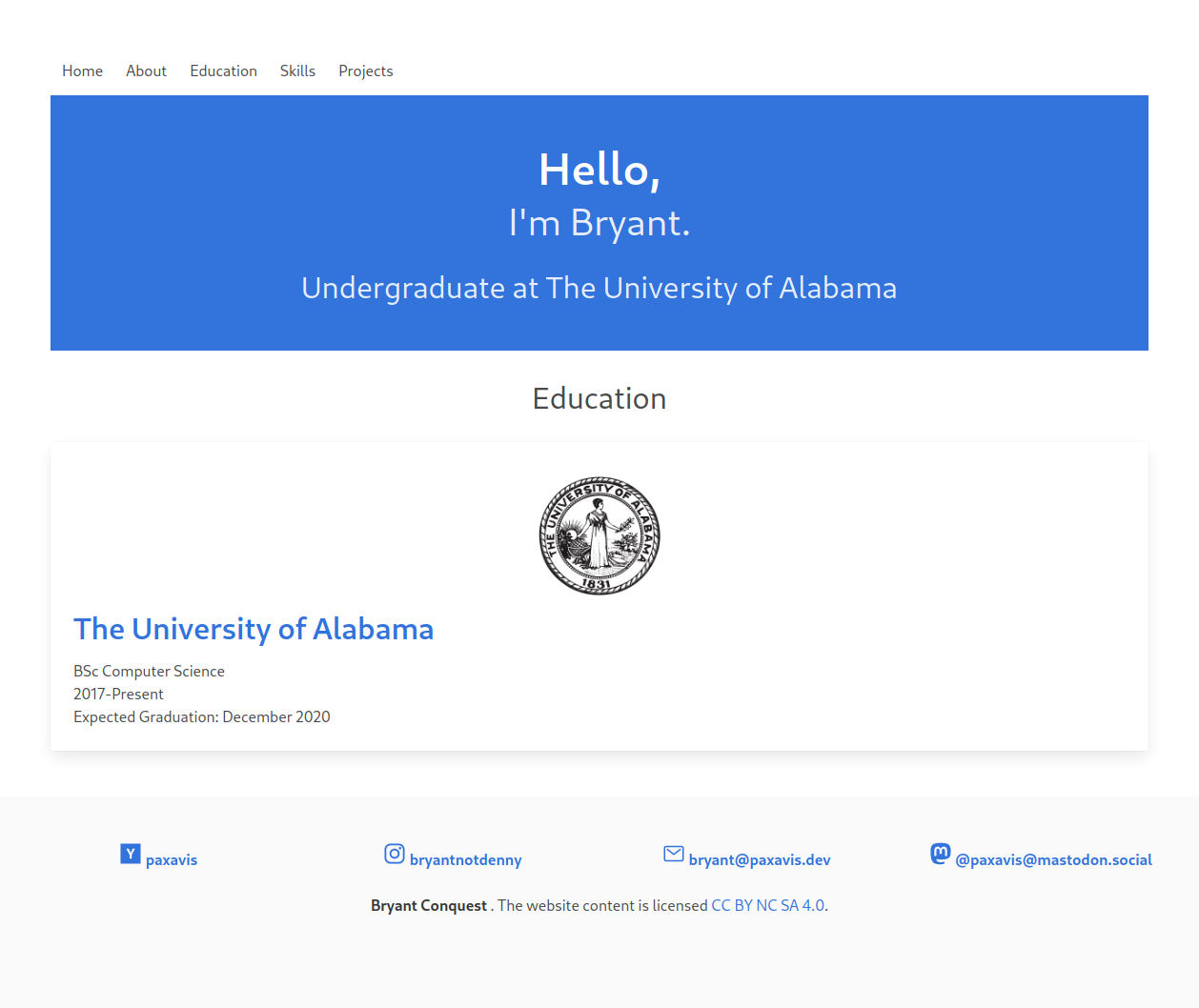Open the About nav item

[x=146, y=71]
